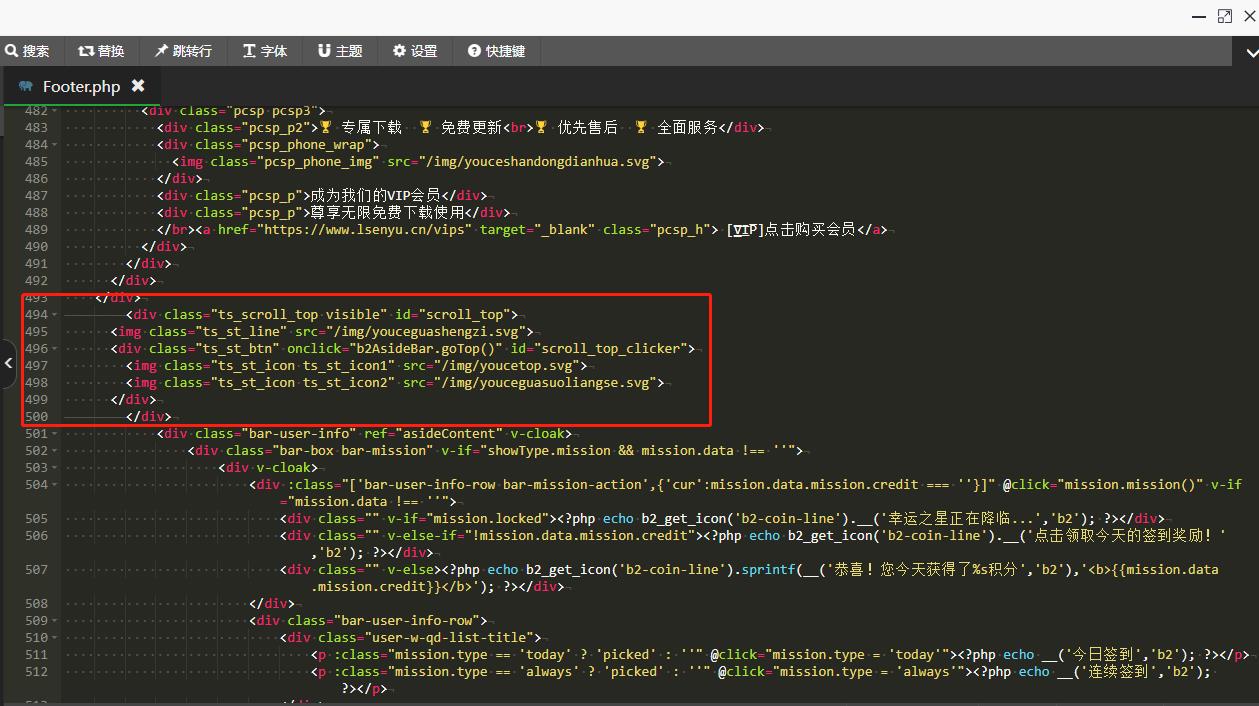Show the 快捷键 keyboard shortcuts
This screenshot has width=1259, height=706.
click(496, 51)
